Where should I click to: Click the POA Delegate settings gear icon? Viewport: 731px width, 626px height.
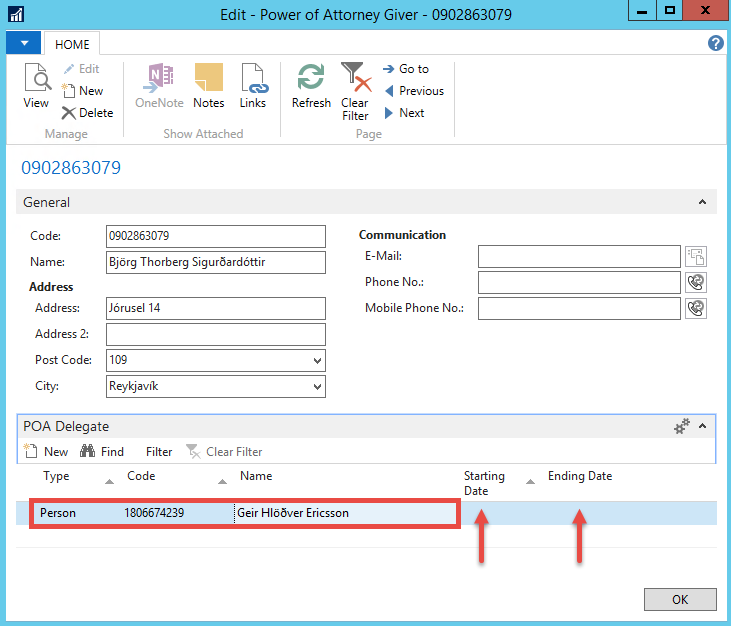click(x=682, y=426)
